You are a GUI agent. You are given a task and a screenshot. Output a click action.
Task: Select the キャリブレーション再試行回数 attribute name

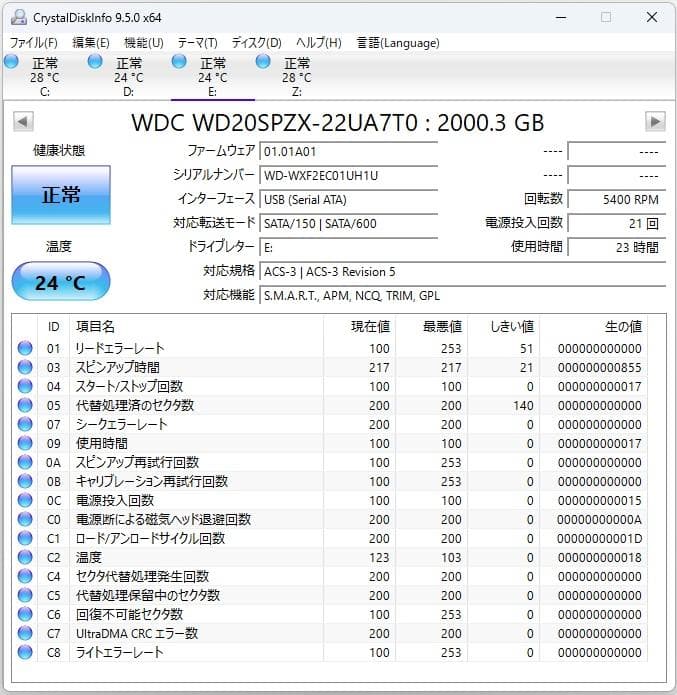(x=152, y=481)
